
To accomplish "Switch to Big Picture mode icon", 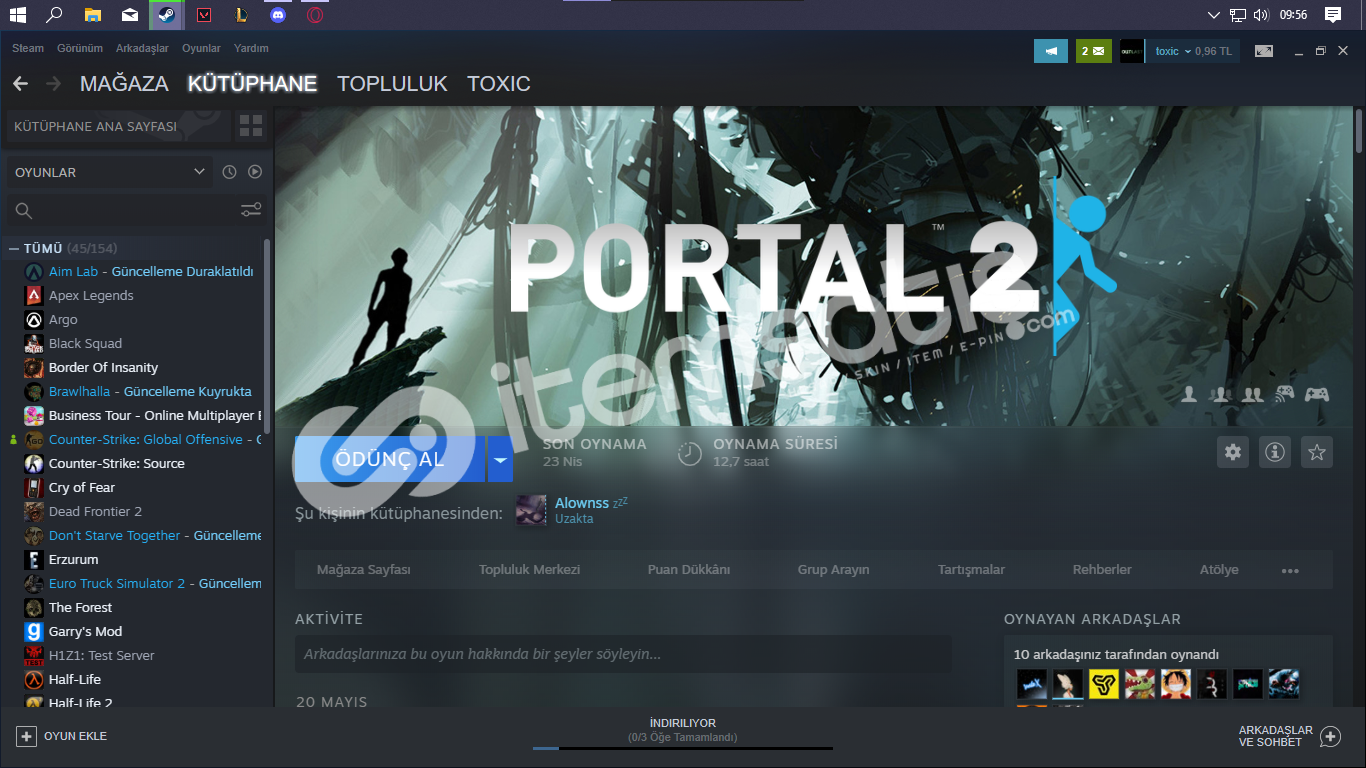I will (1264, 51).
